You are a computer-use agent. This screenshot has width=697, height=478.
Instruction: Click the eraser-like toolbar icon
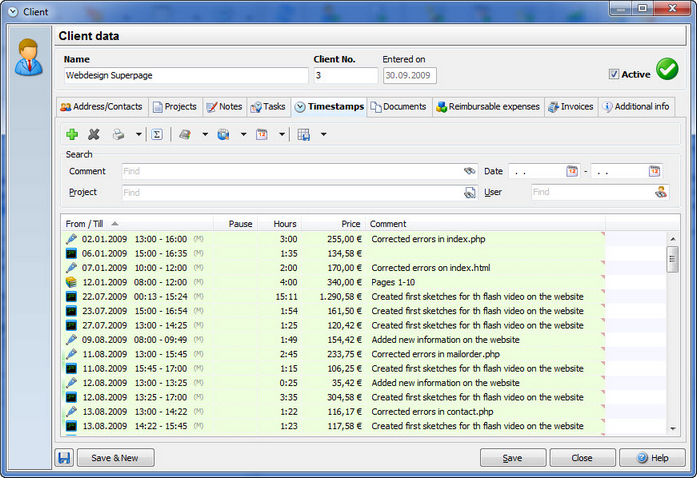185,134
